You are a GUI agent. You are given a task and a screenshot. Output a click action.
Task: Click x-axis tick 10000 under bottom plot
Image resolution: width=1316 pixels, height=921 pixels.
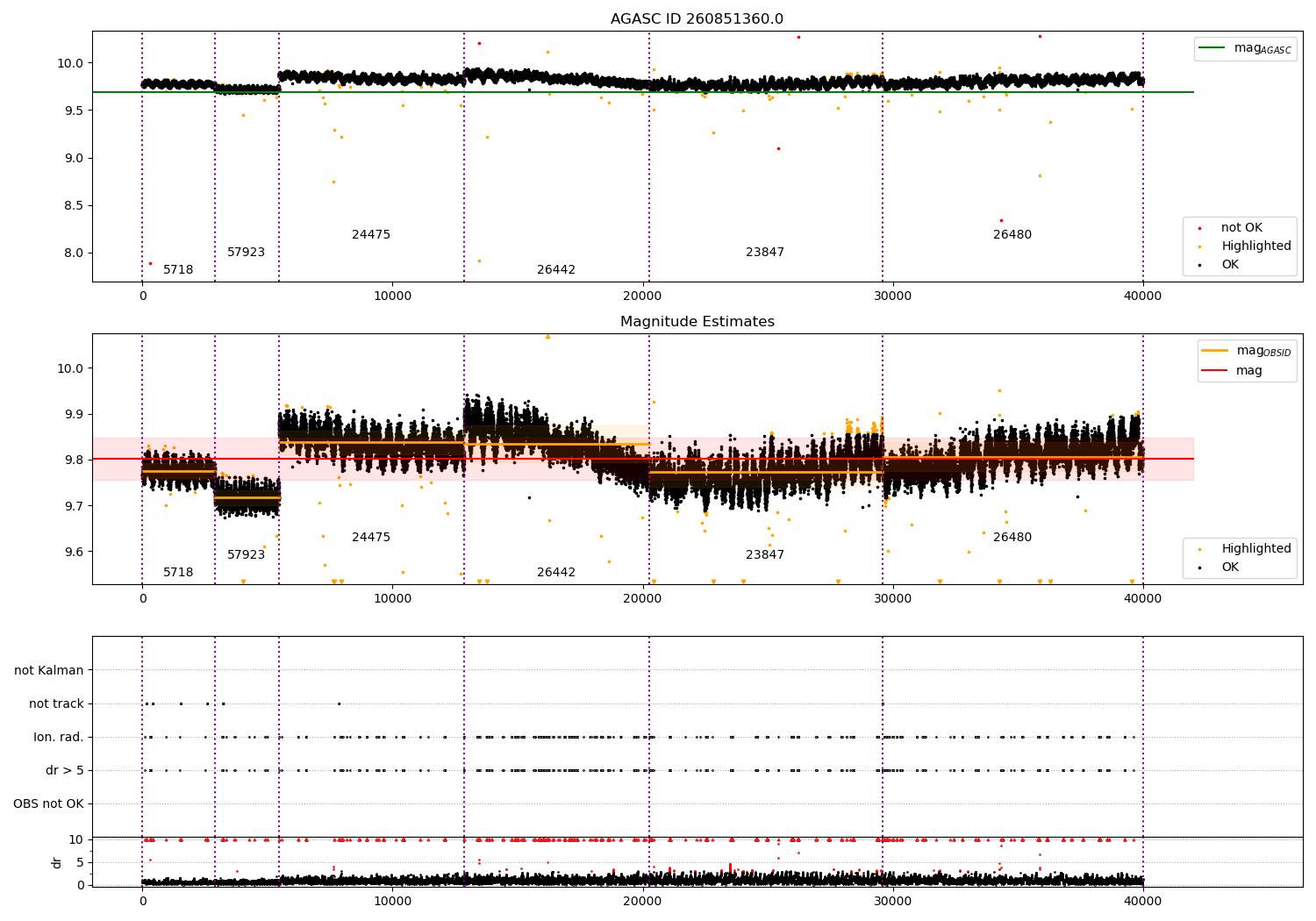tap(392, 900)
